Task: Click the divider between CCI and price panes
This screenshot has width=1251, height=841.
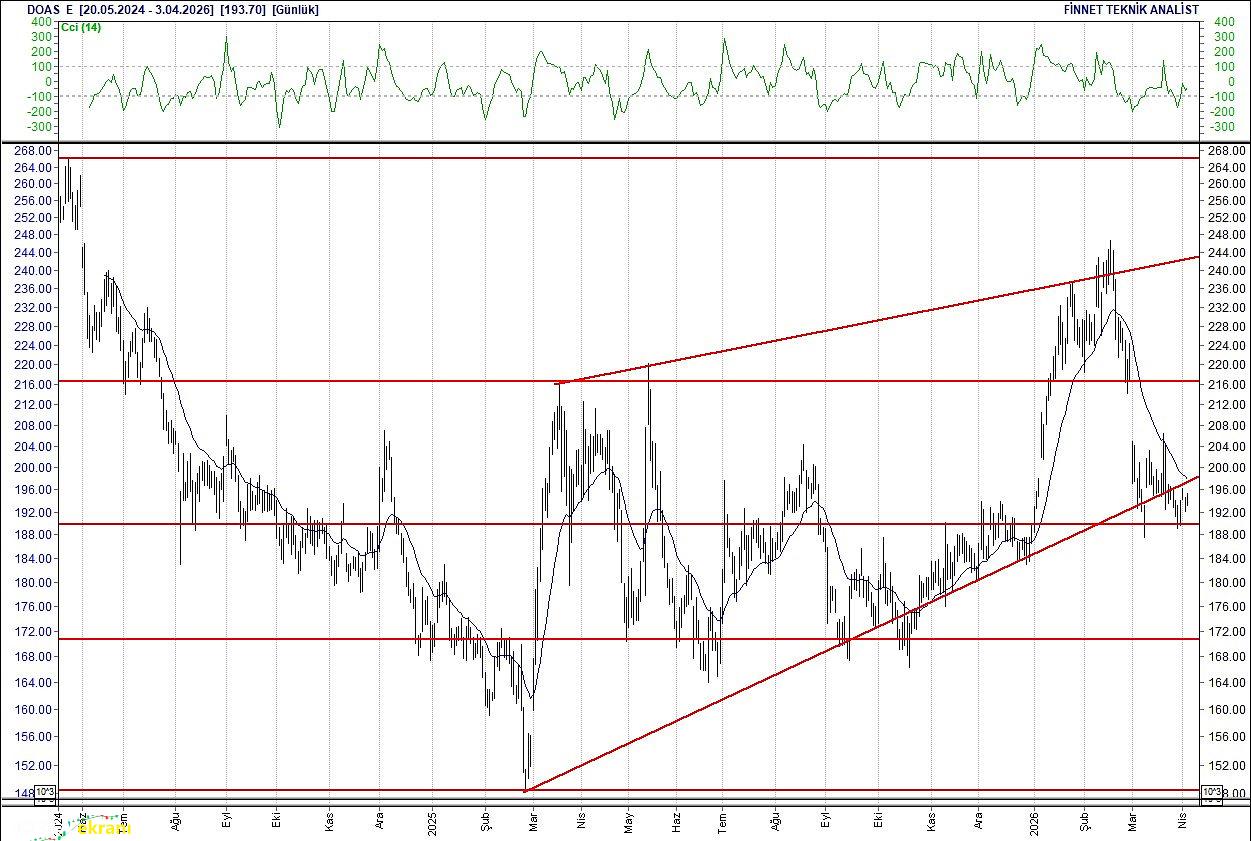Action: click(x=625, y=142)
